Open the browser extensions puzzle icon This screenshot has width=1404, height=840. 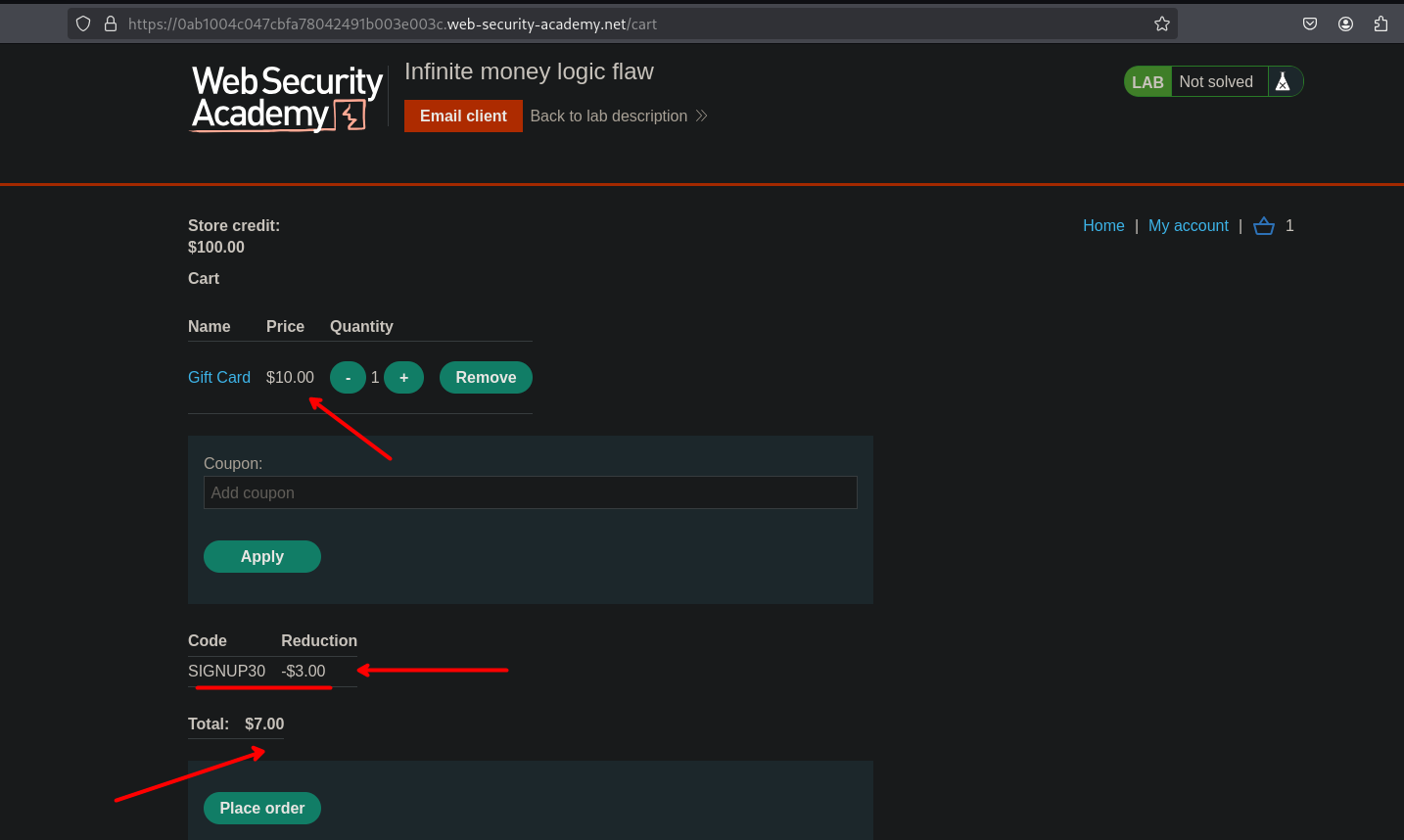(x=1381, y=23)
